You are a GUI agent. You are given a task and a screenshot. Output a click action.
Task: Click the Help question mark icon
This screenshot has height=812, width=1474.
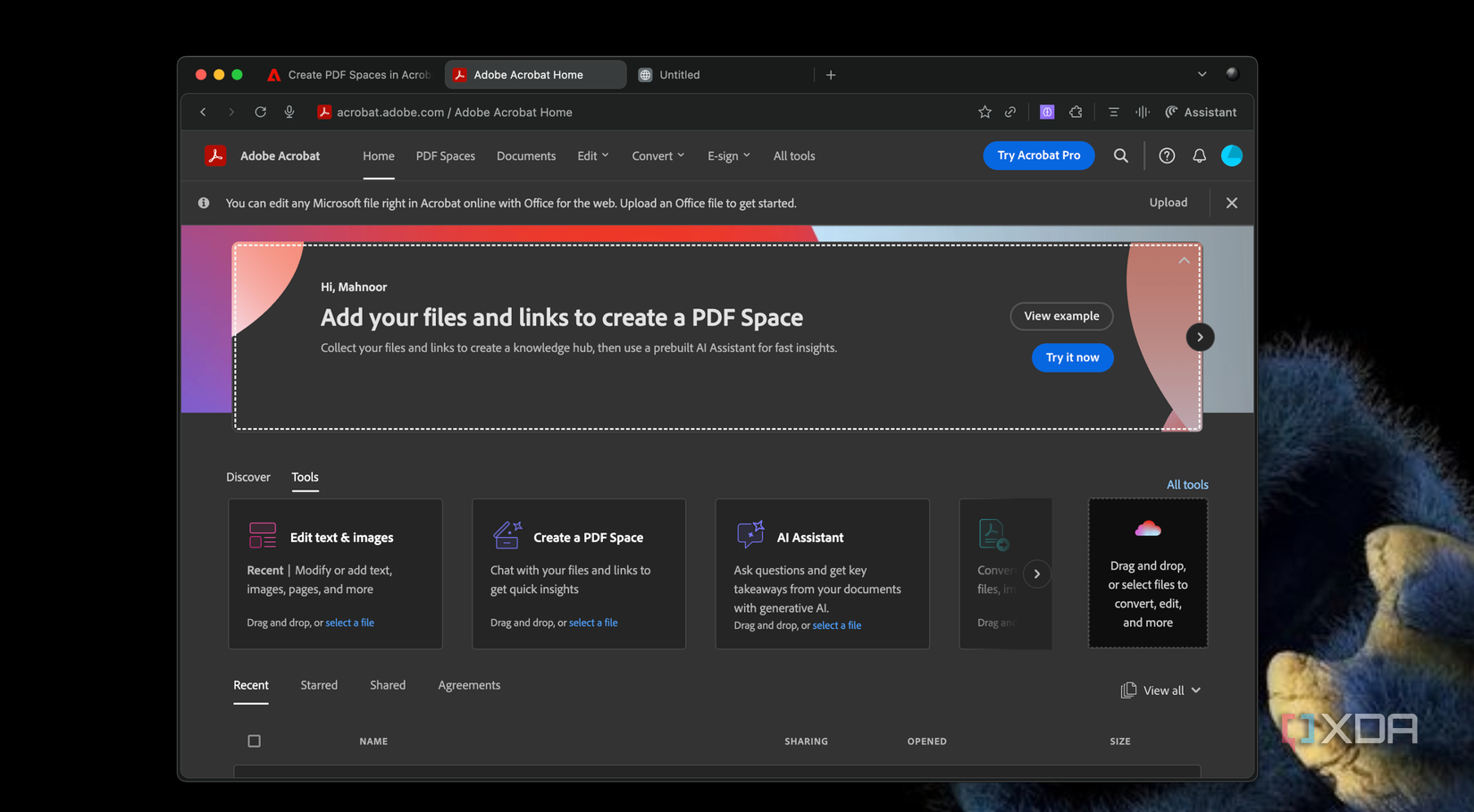pyautogui.click(x=1167, y=155)
